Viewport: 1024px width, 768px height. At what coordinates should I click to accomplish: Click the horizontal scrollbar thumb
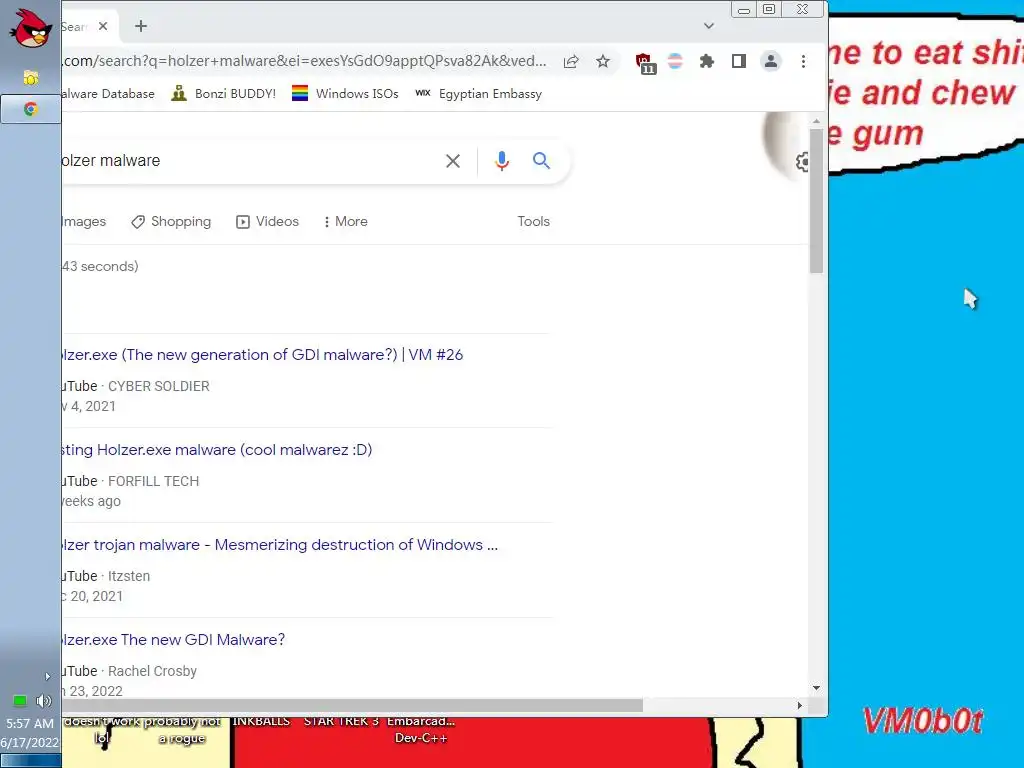click(x=353, y=705)
